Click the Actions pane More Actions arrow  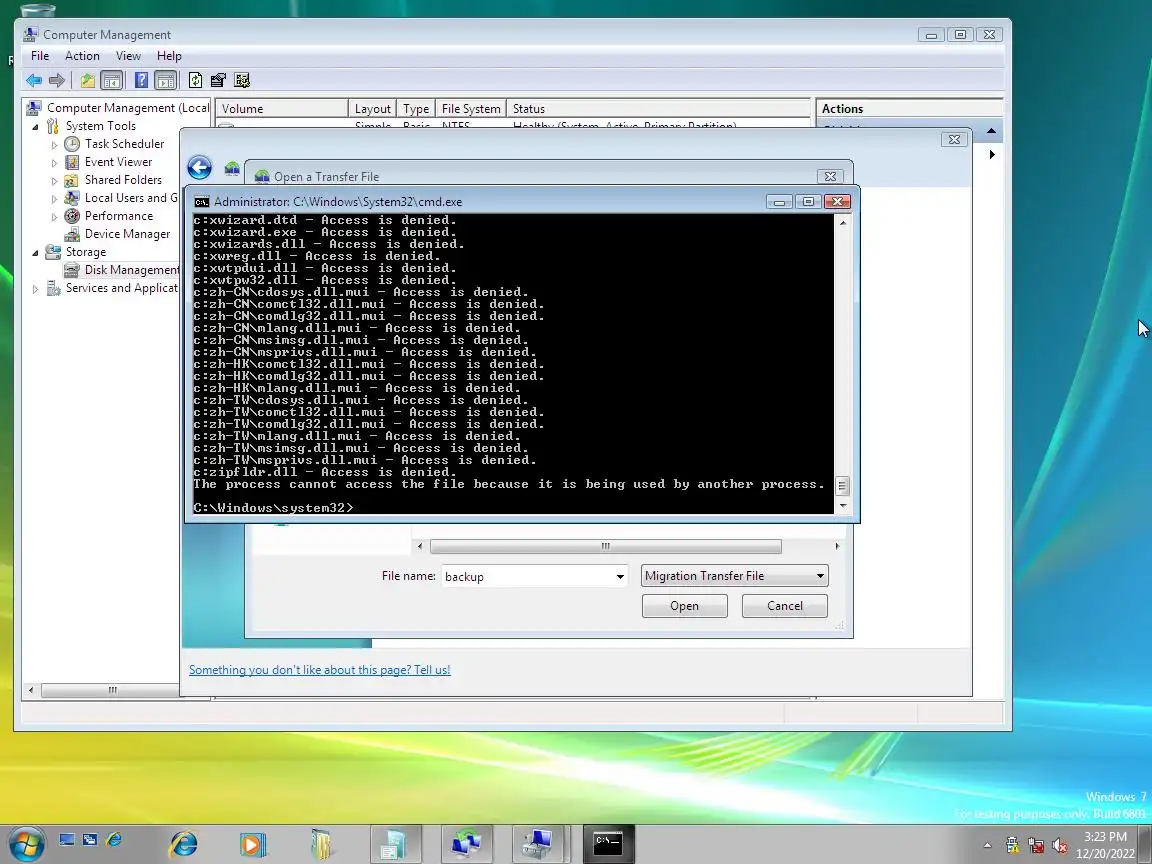pos(992,154)
